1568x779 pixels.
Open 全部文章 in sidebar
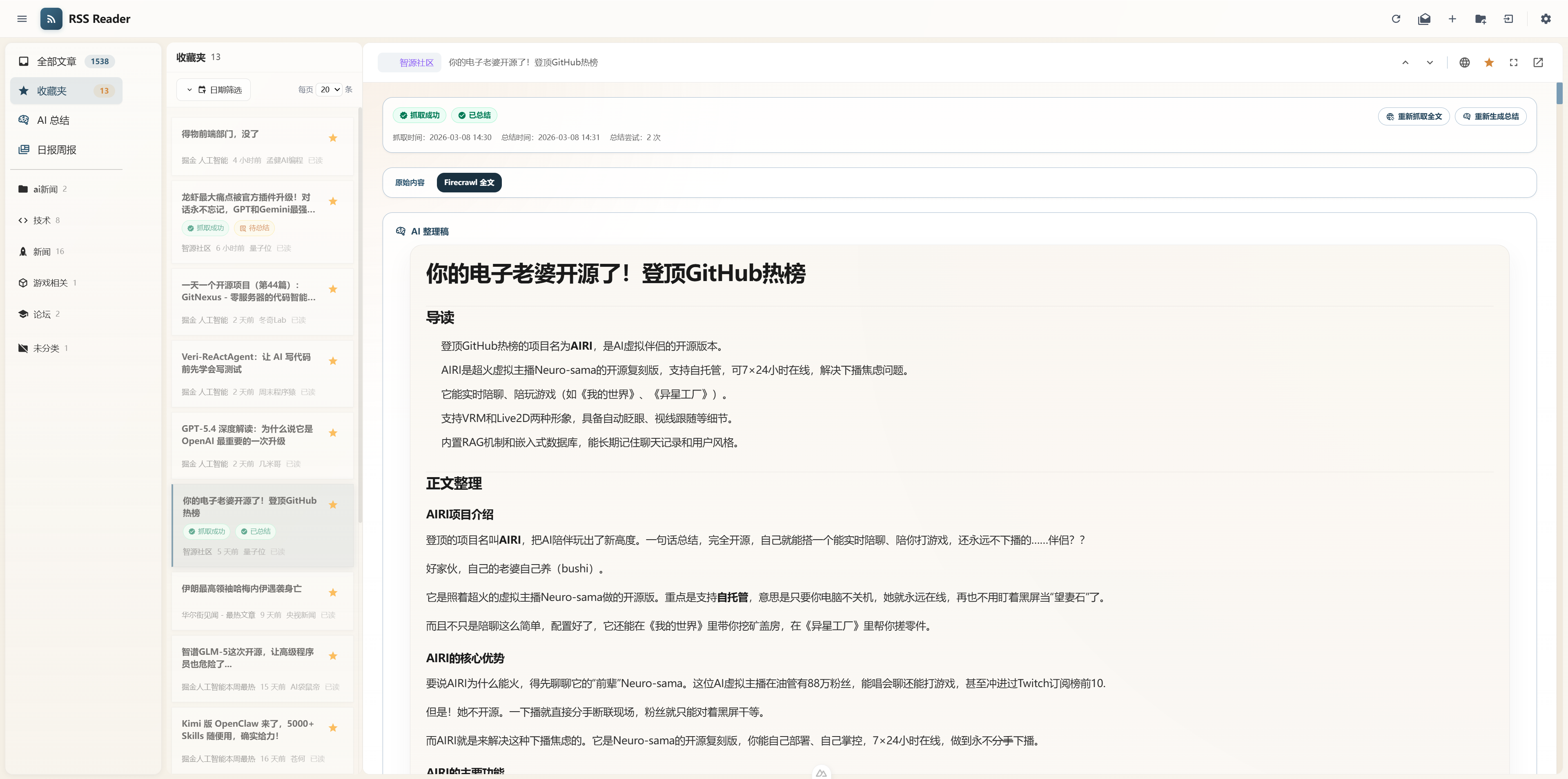pos(66,62)
